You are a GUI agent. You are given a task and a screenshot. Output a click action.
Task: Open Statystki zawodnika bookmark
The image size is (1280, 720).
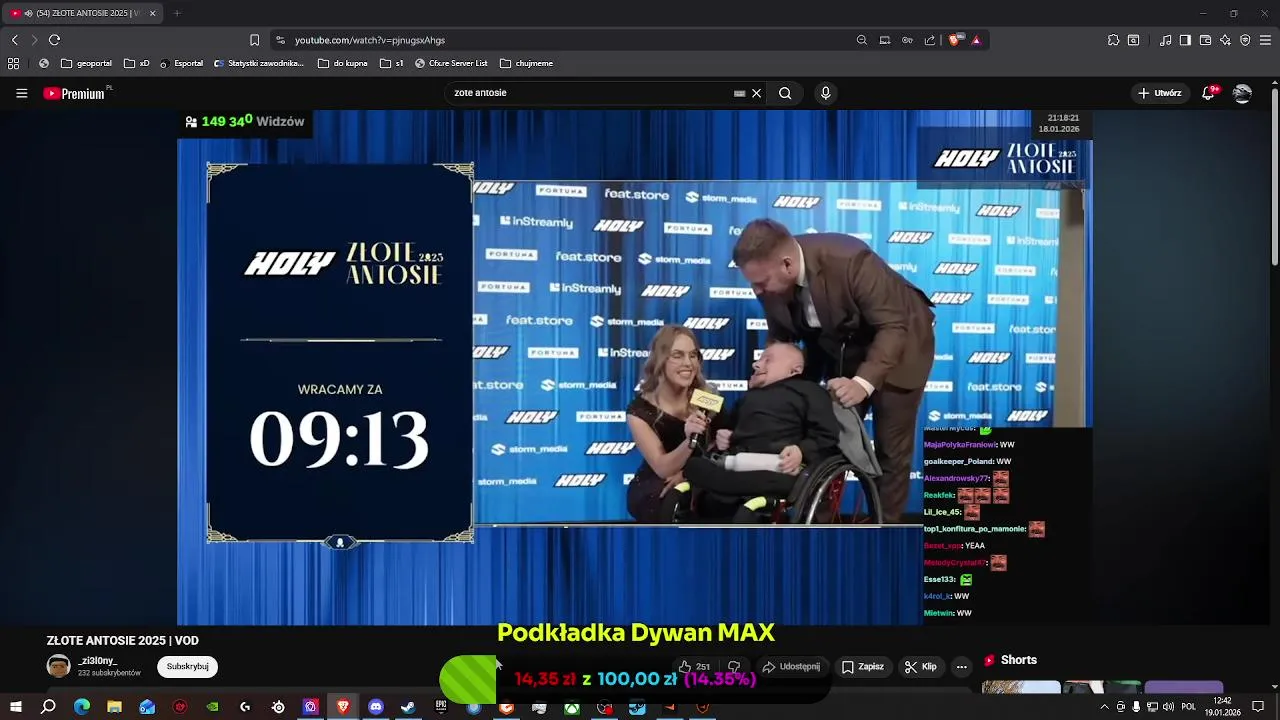coord(259,63)
